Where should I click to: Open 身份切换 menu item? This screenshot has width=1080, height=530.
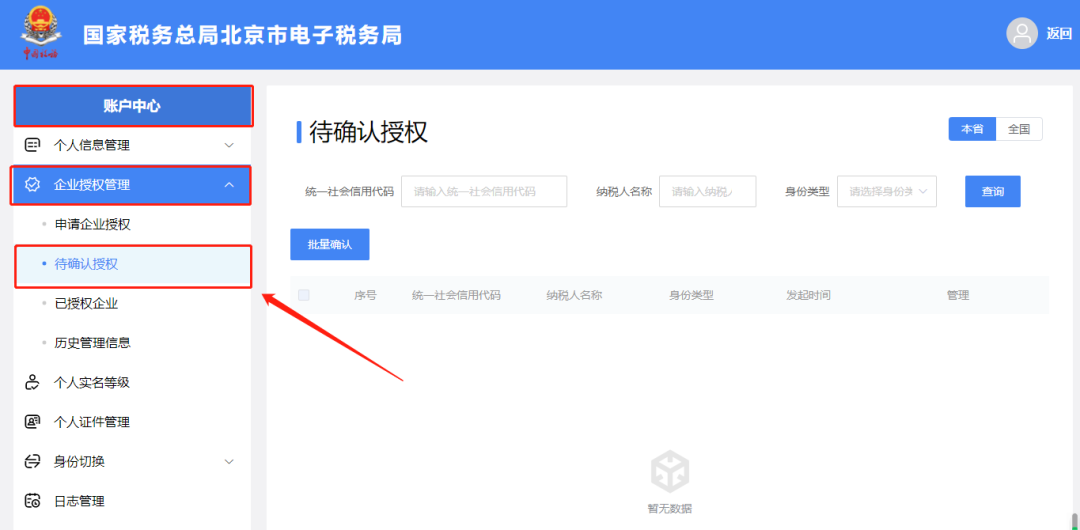pyautogui.click(x=133, y=462)
